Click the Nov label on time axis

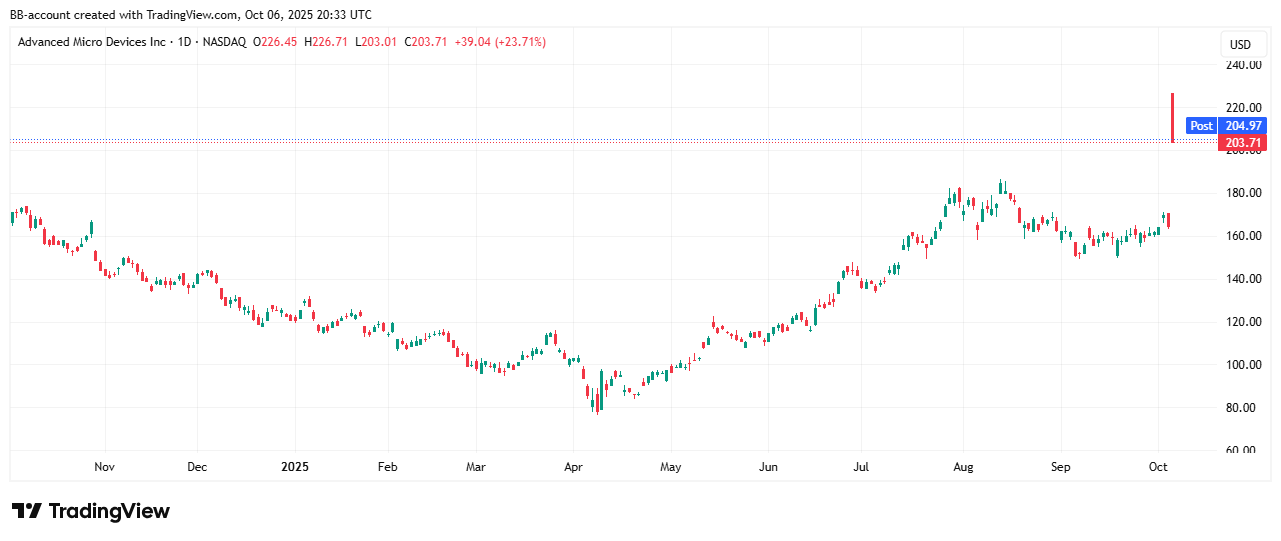pos(104,467)
